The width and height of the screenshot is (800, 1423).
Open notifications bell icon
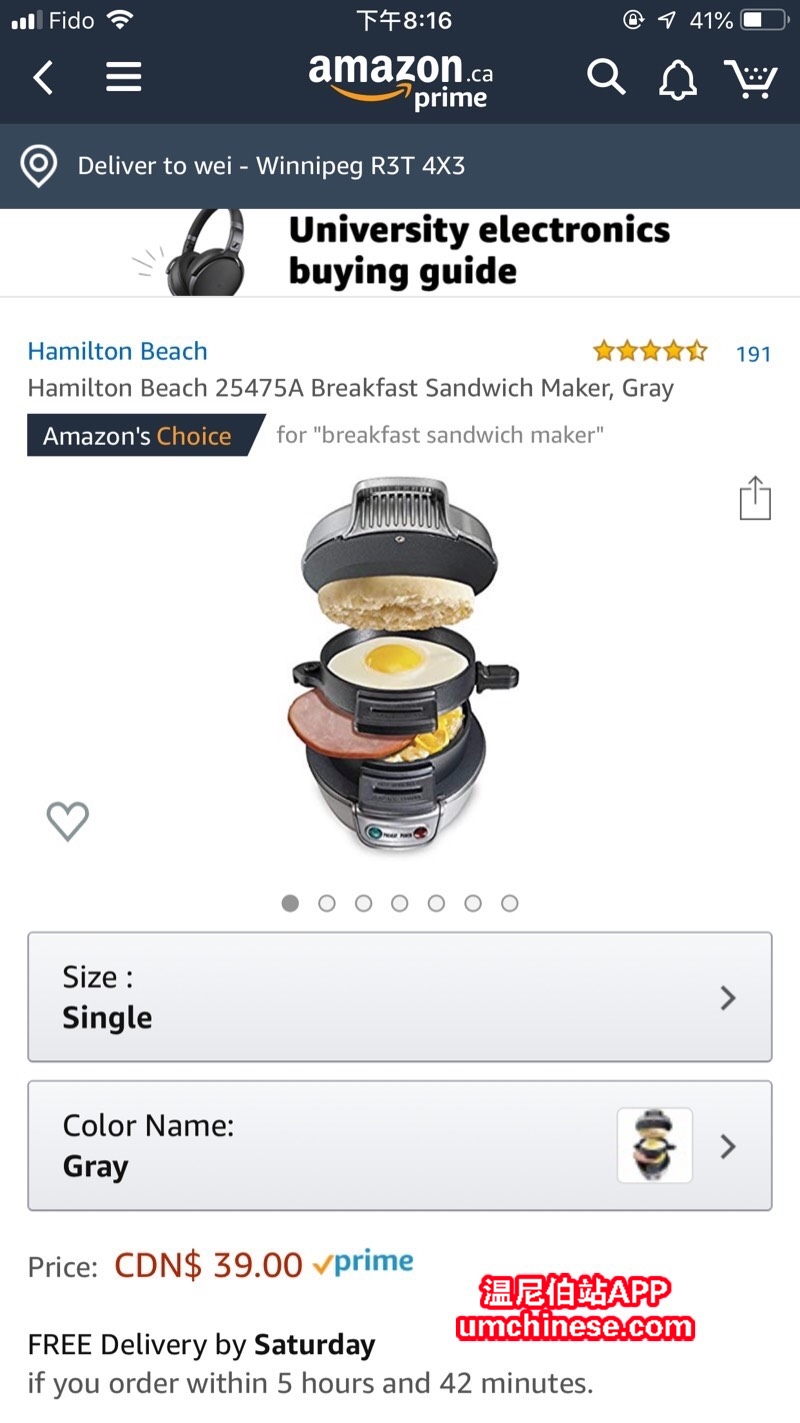(677, 78)
